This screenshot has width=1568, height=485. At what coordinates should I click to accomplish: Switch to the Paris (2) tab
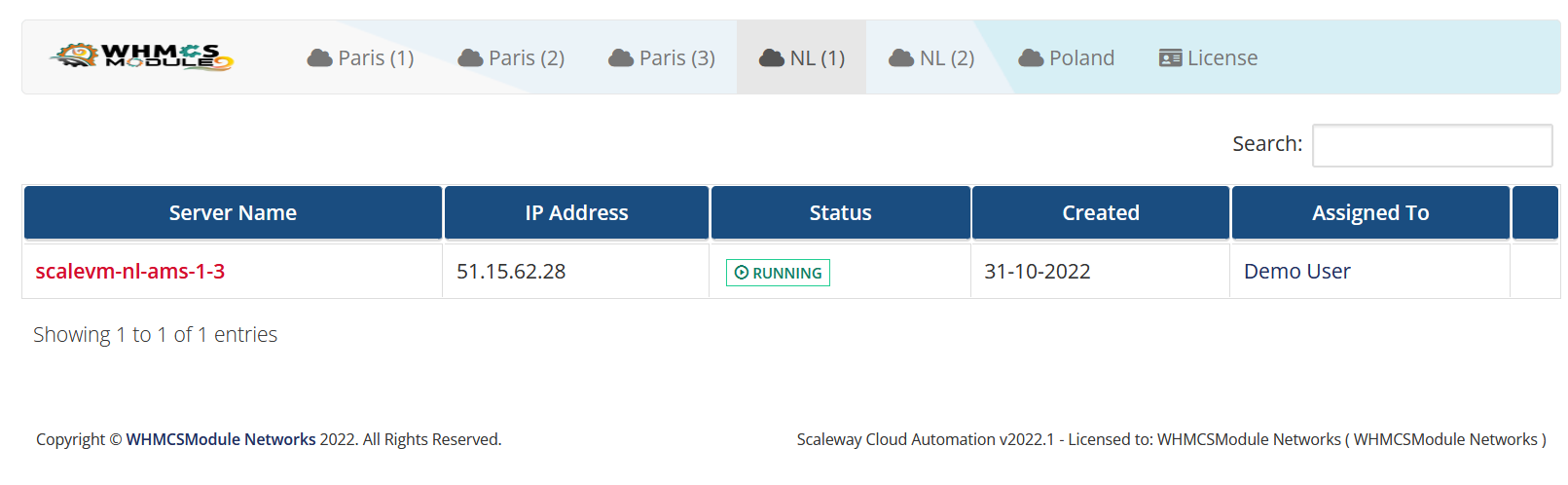point(511,58)
